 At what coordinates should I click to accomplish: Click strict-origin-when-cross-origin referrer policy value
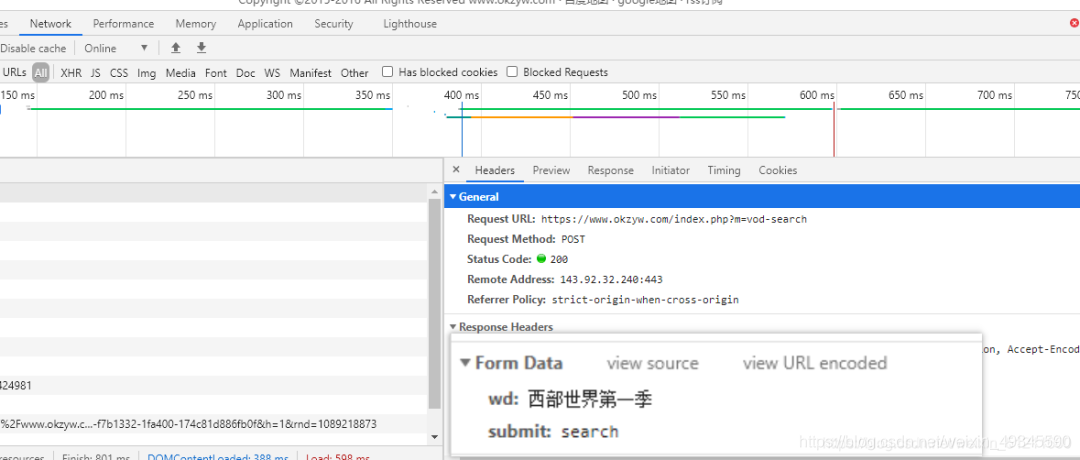pyautogui.click(x=645, y=300)
